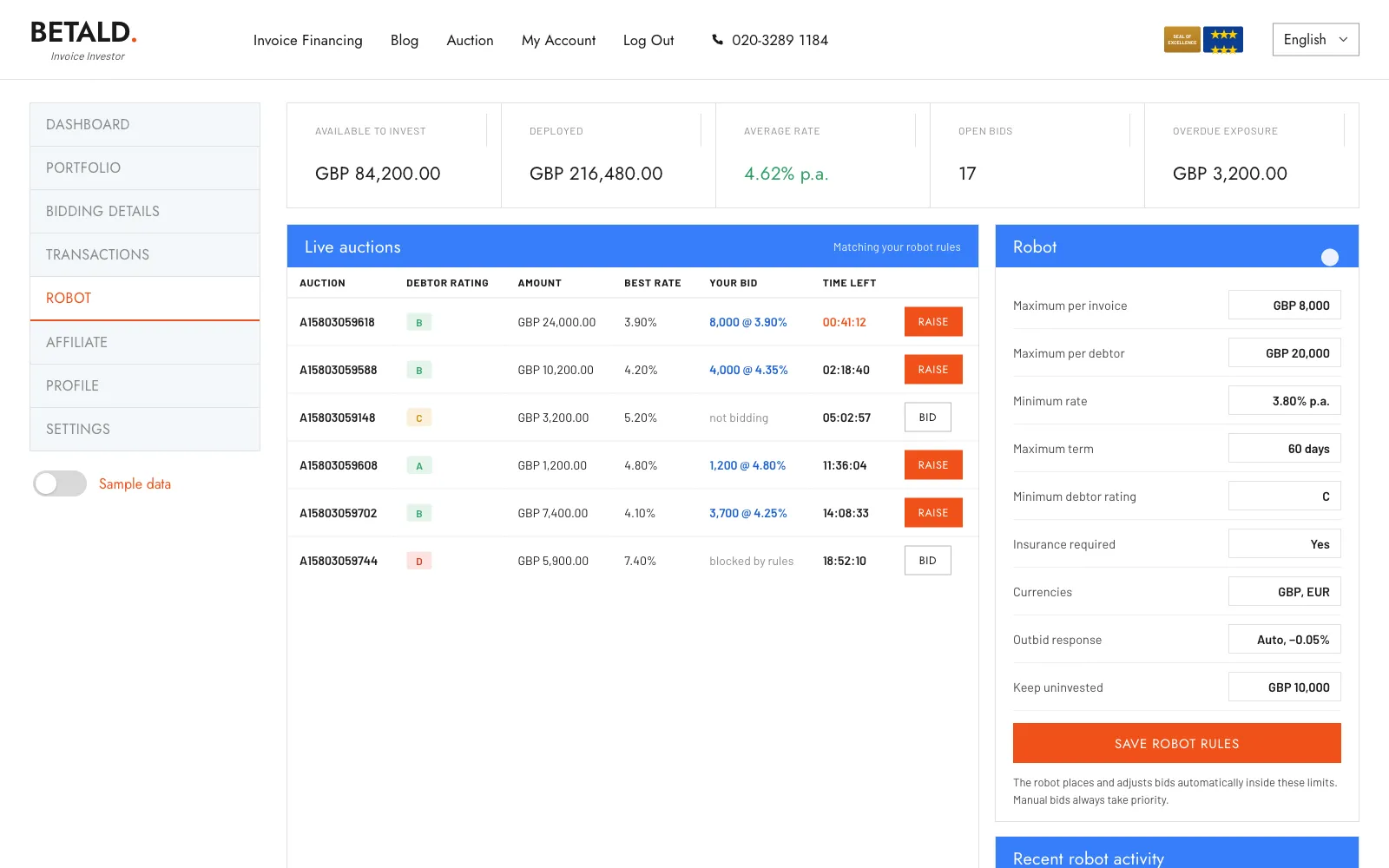
Task: Raise bid on auction A15803059588
Action: pyautogui.click(x=933, y=370)
